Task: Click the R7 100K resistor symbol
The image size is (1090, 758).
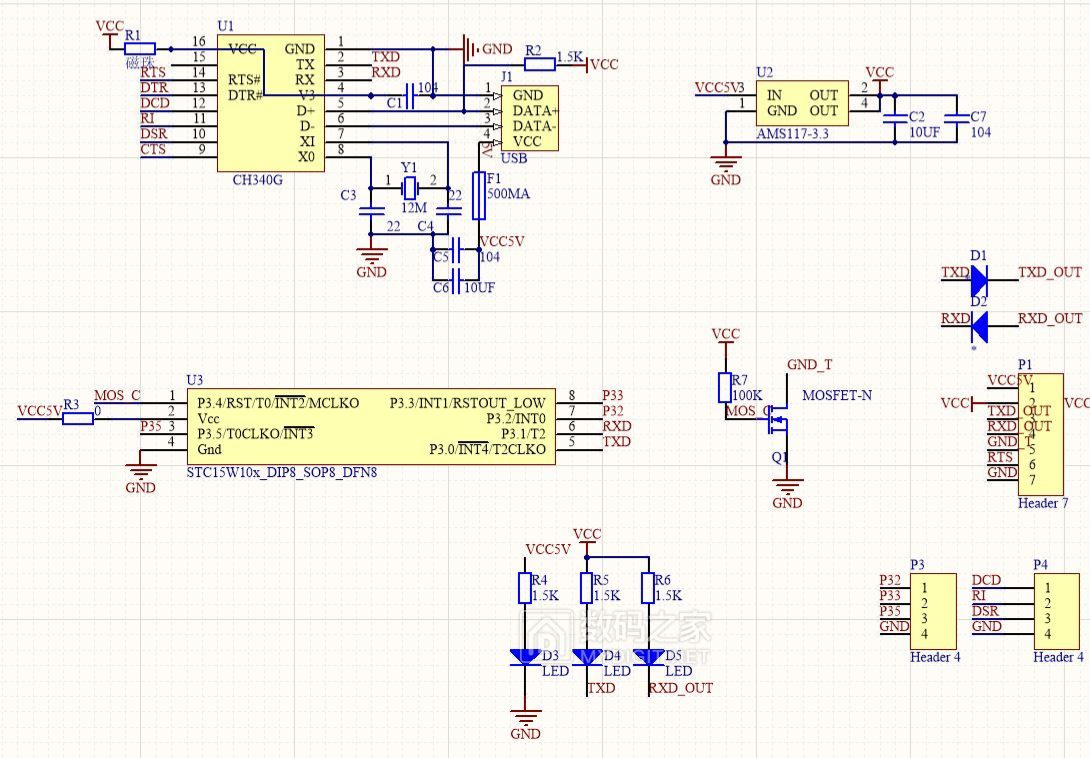Action: pyautogui.click(x=725, y=387)
